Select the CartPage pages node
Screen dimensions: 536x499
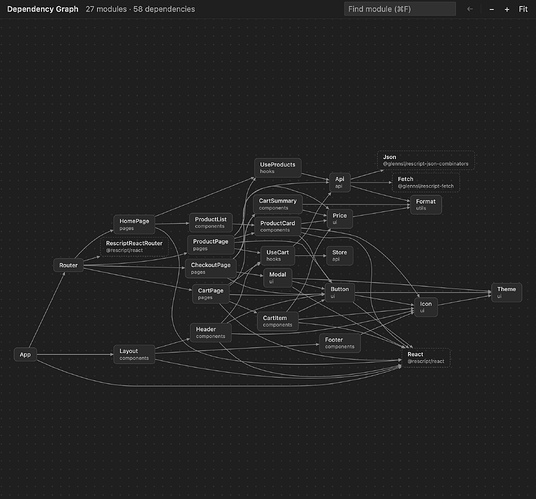click(x=211, y=294)
